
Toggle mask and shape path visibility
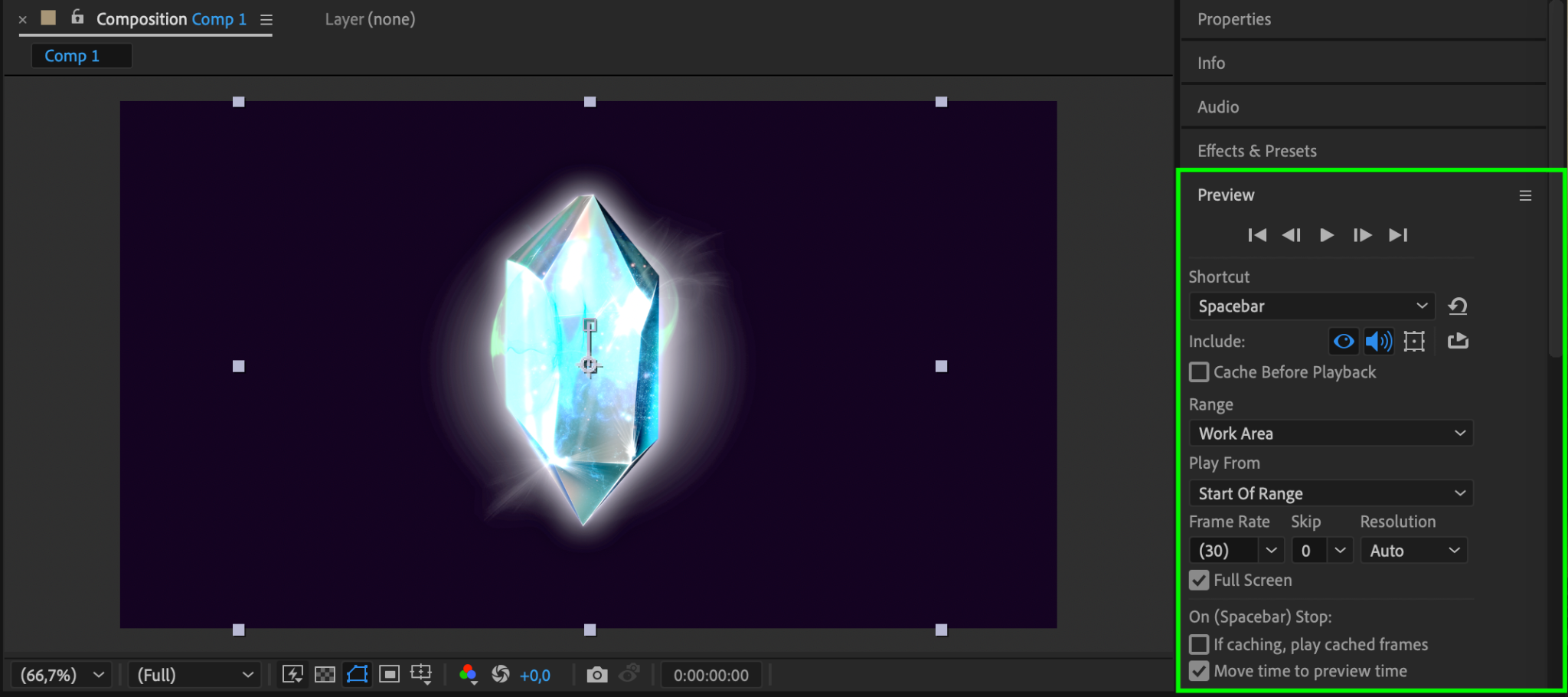tap(357, 674)
